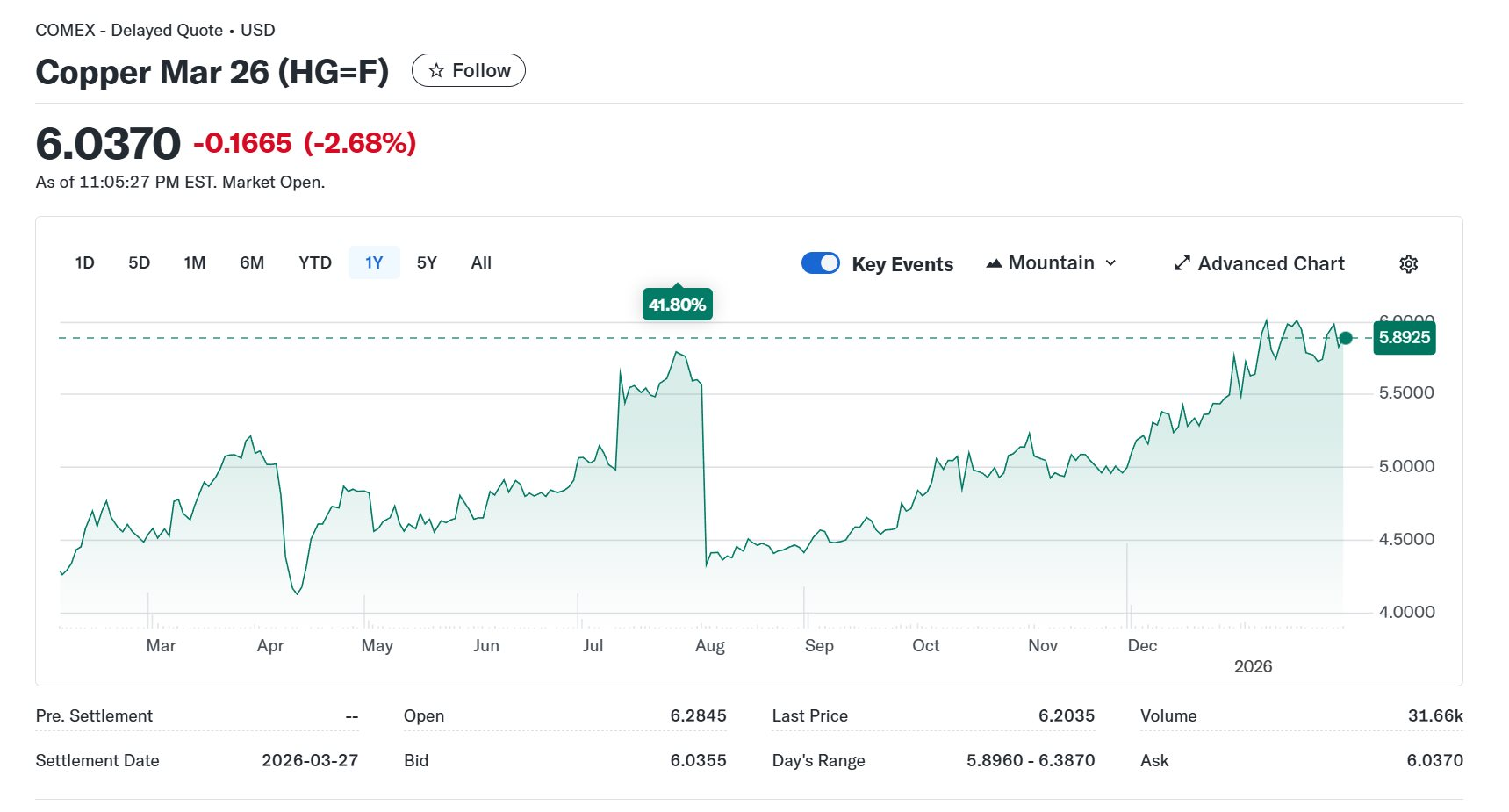Select the 1D time range

click(85, 263)
